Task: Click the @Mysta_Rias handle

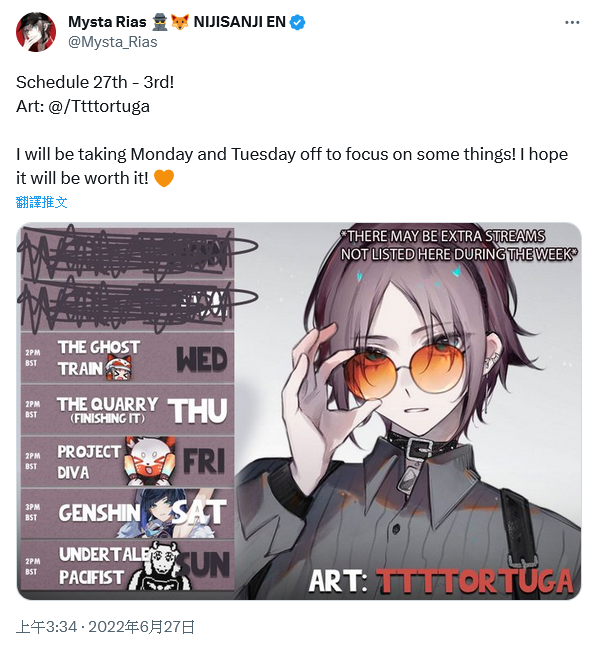Action: coord(112,42)
